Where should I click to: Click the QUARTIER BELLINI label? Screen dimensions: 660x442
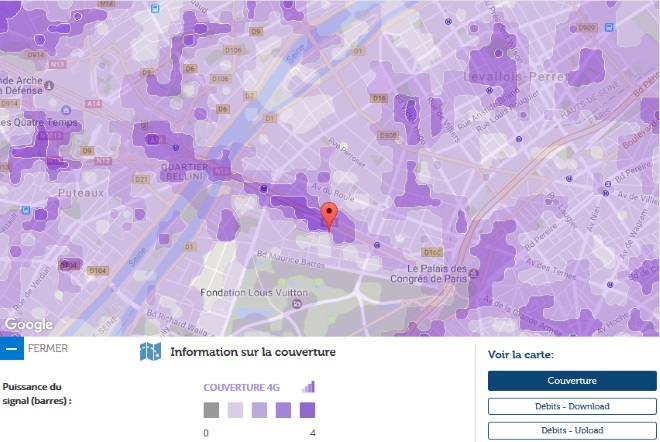tap(184, 172)
